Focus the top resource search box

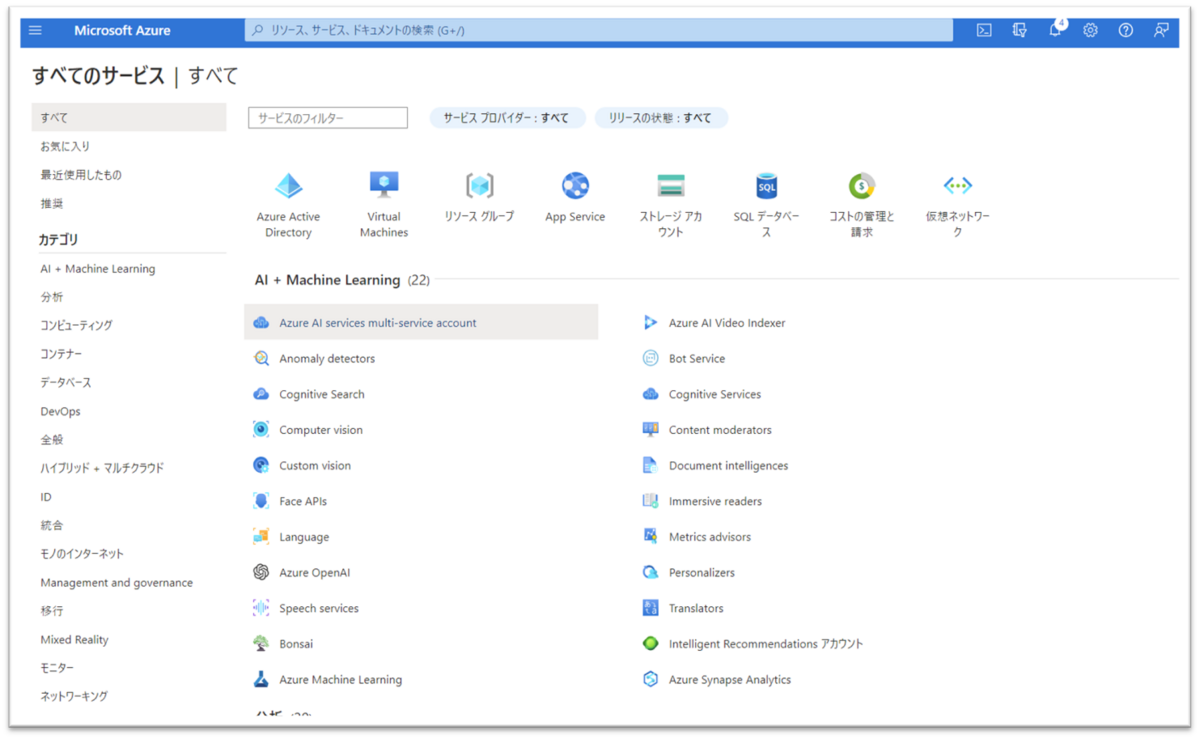pyautogui.click(x=599, y=30)
